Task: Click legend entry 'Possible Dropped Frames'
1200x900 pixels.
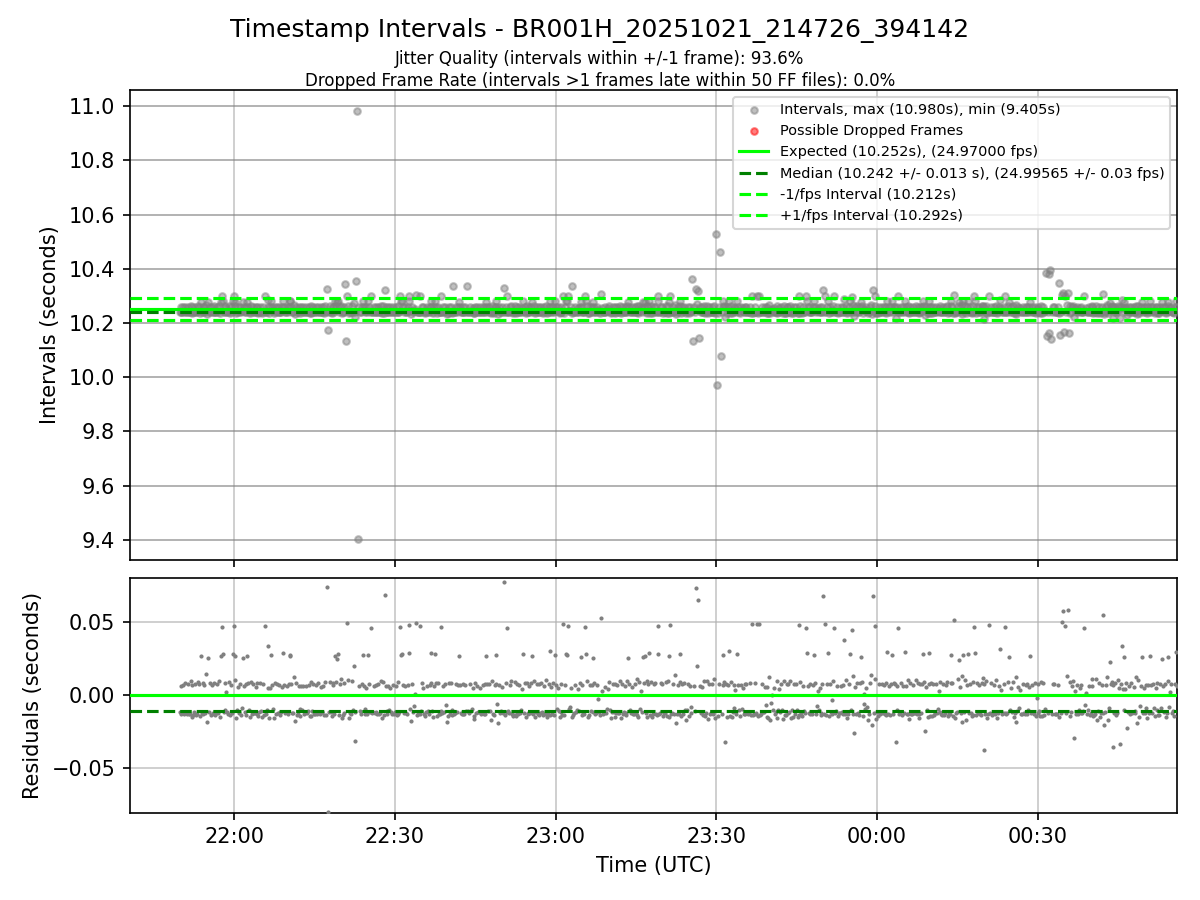Action: click(871, 130)
